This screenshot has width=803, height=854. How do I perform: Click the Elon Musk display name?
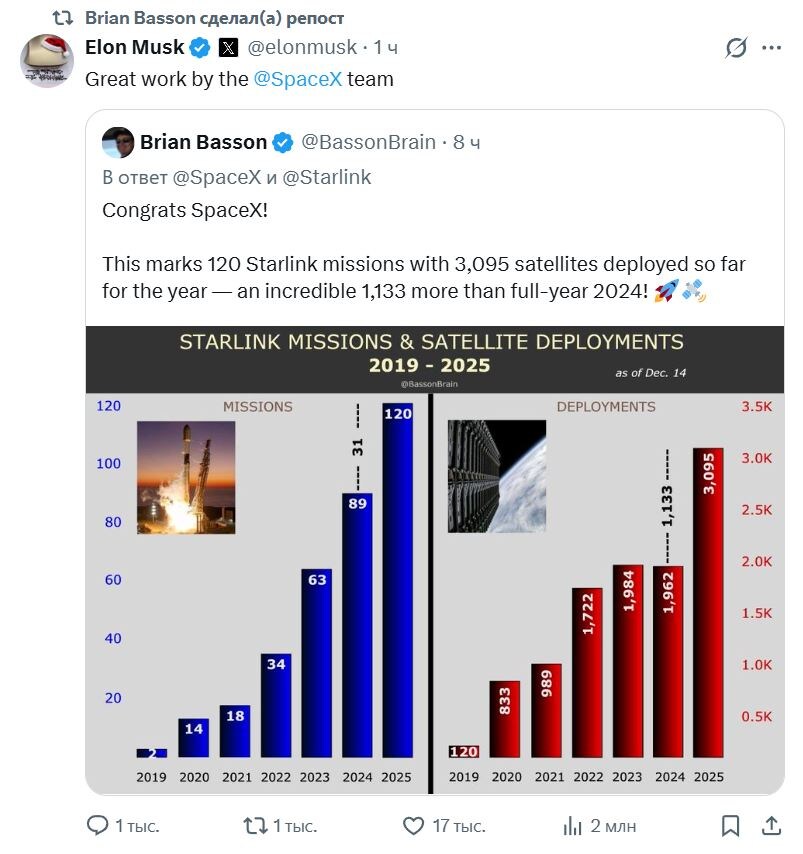pyautogui.click(x=135, y=47)
